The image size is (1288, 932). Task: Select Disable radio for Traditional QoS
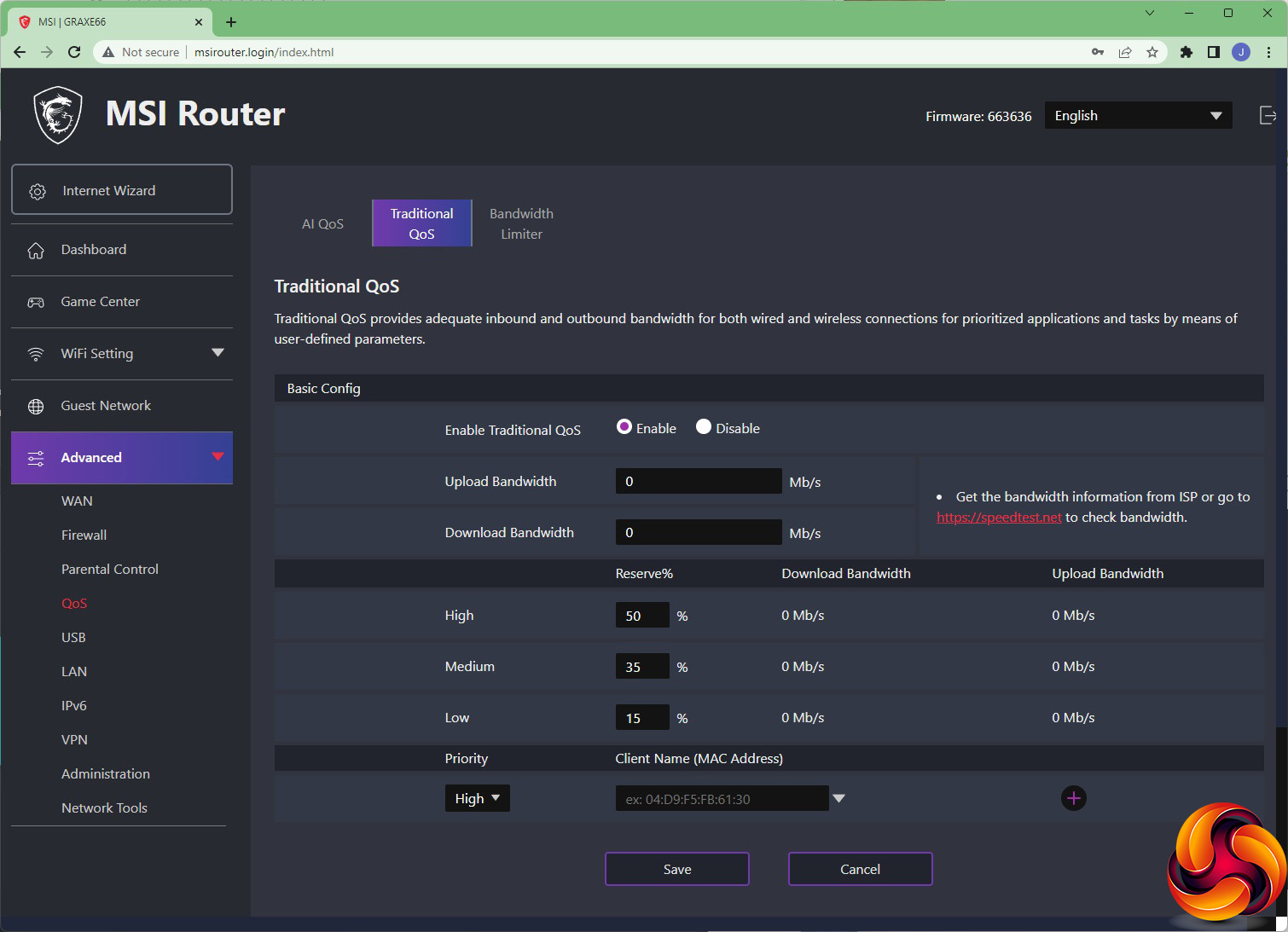point(704,427)
